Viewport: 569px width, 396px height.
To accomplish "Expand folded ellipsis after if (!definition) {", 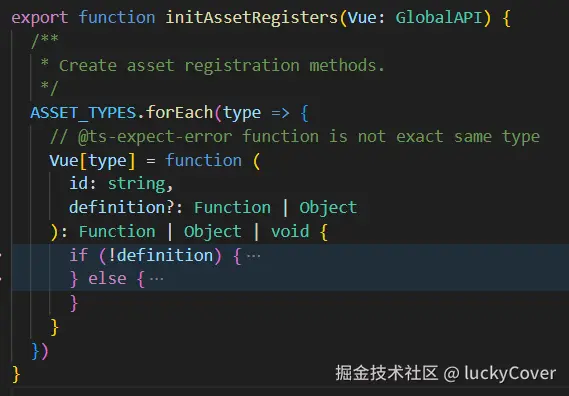I will 253,256.
